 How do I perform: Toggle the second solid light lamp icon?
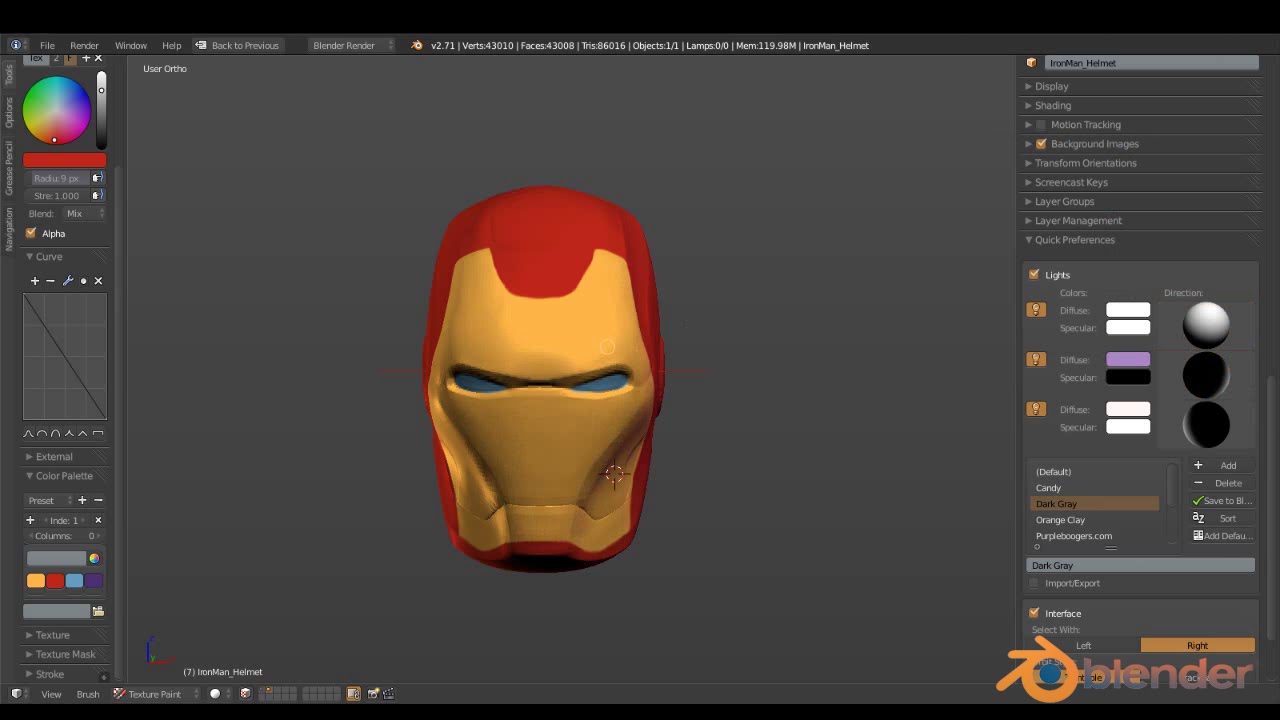click(x=1036, y=359)
